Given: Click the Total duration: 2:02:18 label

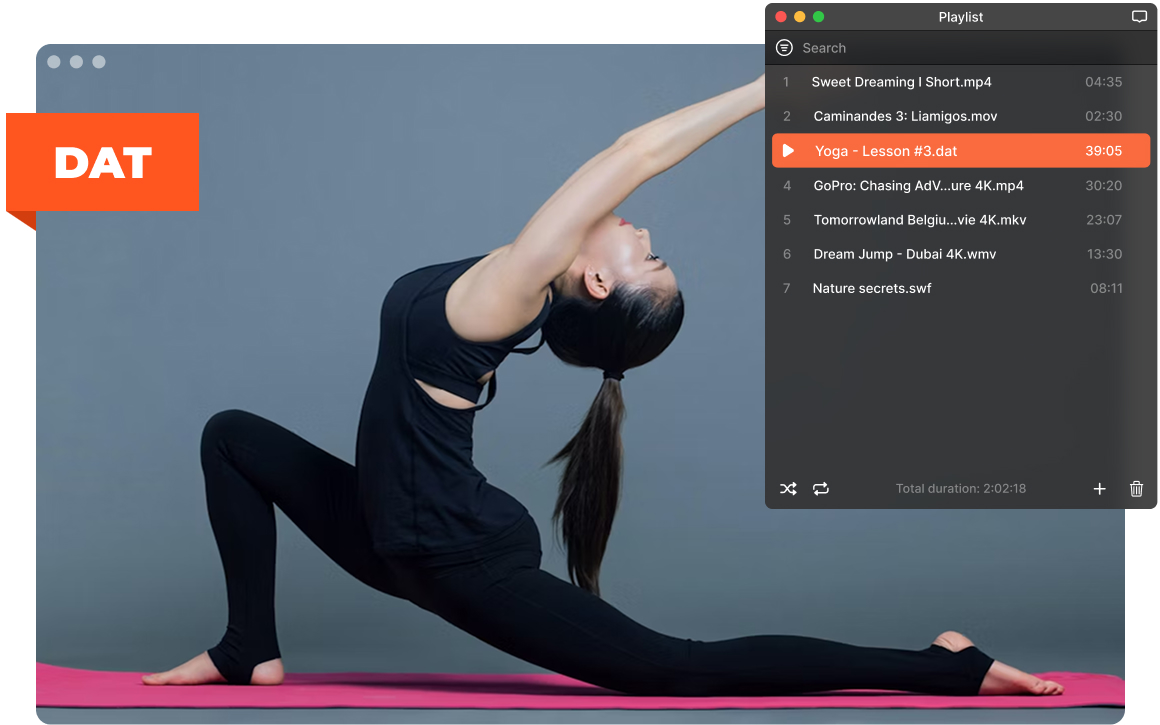Looking at the screenshot, I should point(960,488).
